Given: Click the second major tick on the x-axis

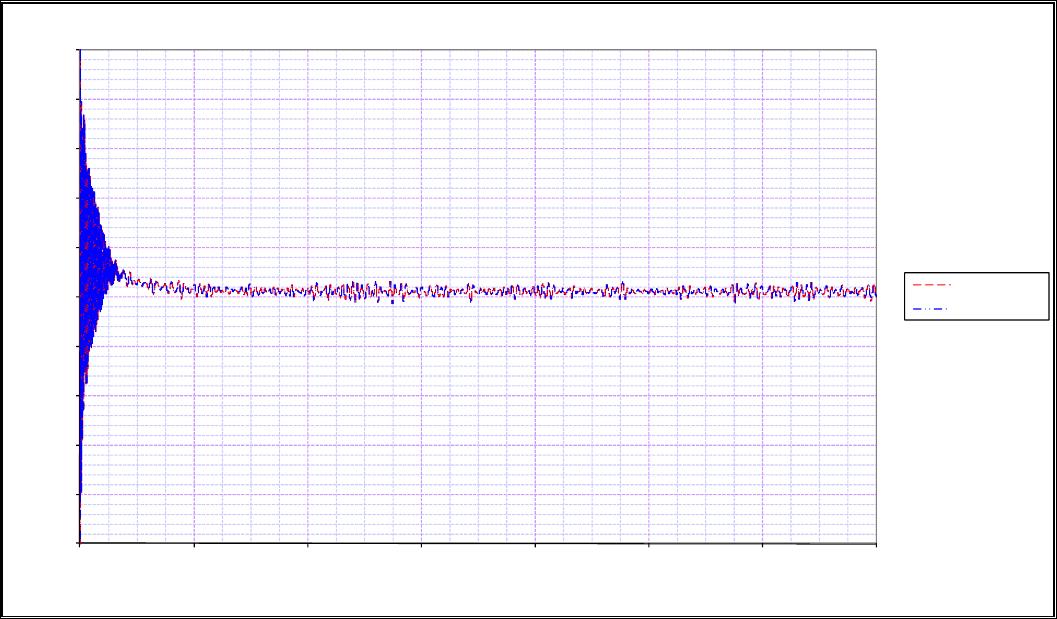Looking at the screenshot, I should [194, 543].
